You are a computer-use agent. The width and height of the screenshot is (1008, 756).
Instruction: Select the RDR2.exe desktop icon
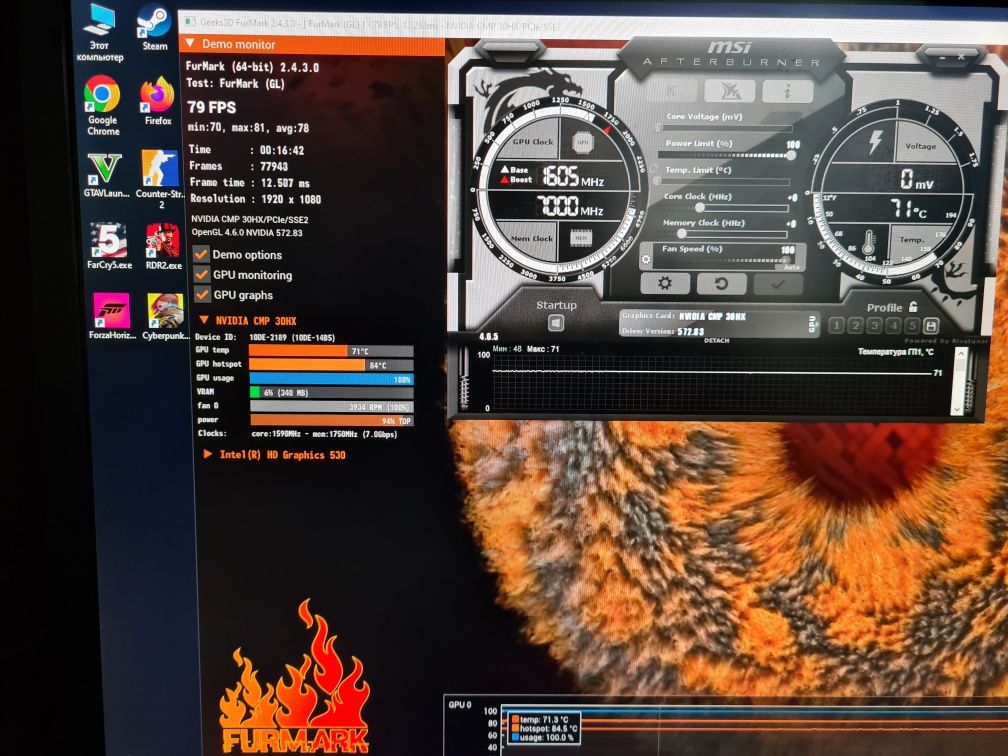point(163,247)
